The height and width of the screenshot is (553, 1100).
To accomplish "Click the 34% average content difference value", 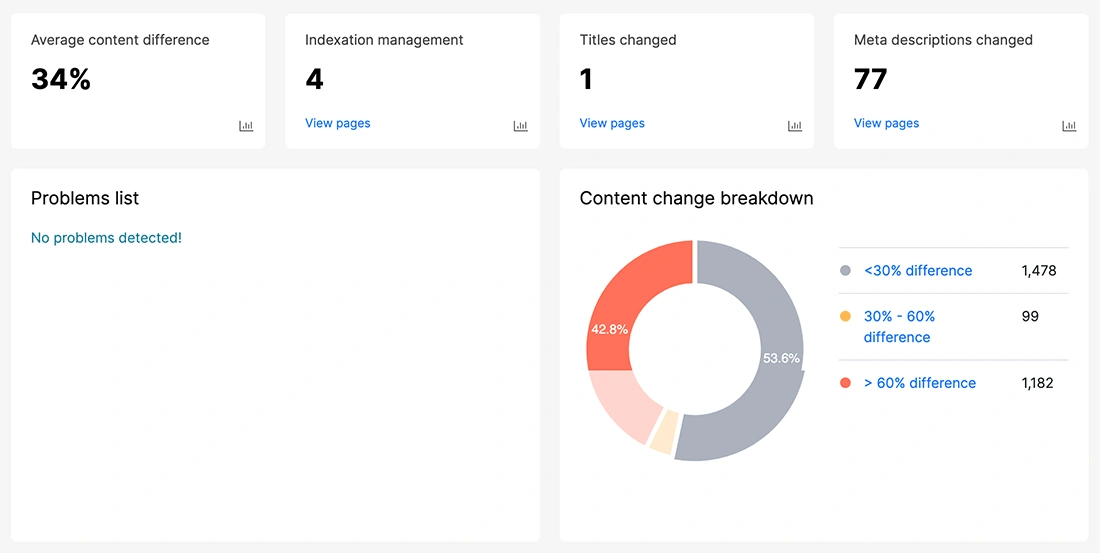I will (x=61, y=80).
